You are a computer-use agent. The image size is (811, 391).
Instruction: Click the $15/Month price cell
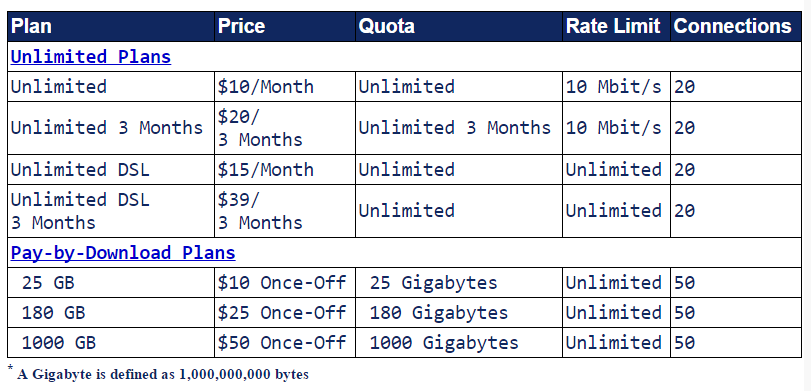(x=284, y=170)
